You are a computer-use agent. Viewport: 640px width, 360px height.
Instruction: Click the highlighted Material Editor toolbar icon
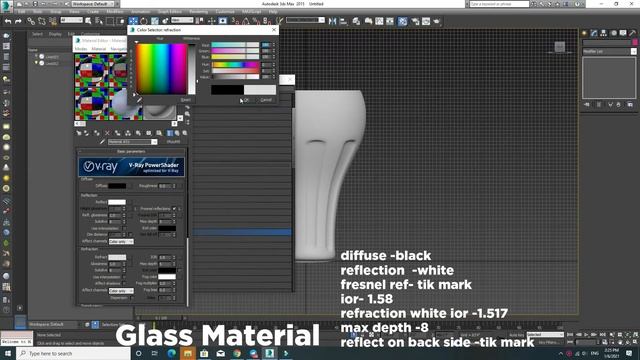(x=402, y=21)
